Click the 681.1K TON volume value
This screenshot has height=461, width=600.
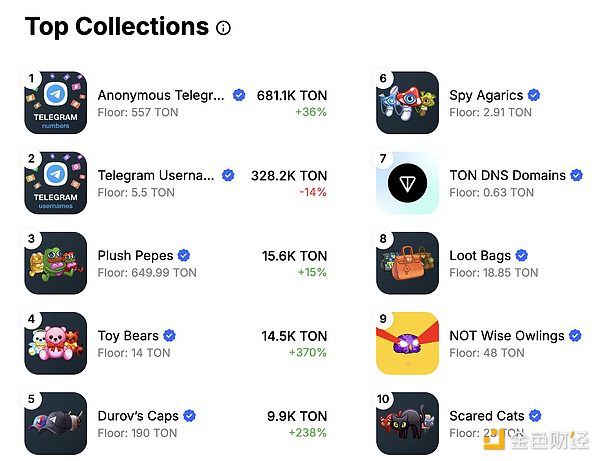pyautogui.click(x=292, y=96)
